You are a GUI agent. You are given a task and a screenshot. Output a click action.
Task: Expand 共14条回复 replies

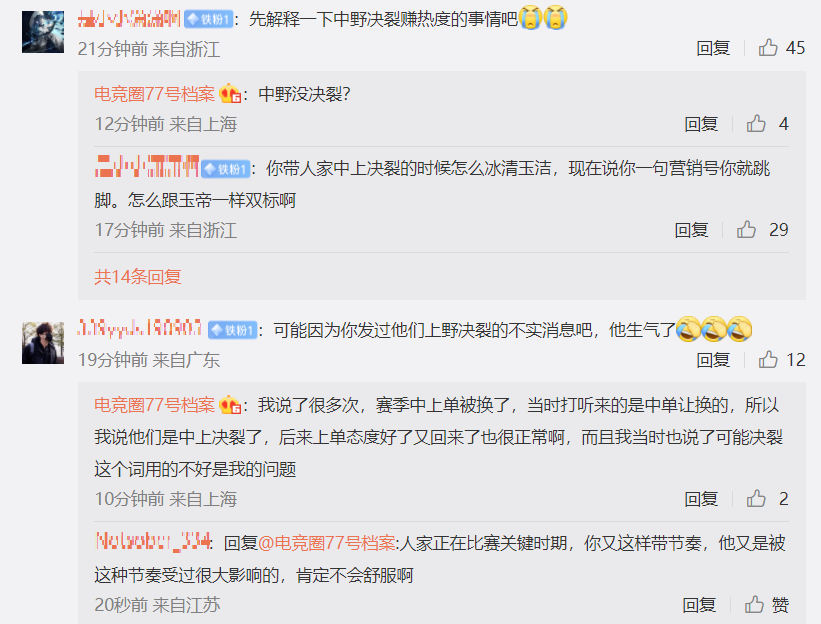click(x=138, y=276)
